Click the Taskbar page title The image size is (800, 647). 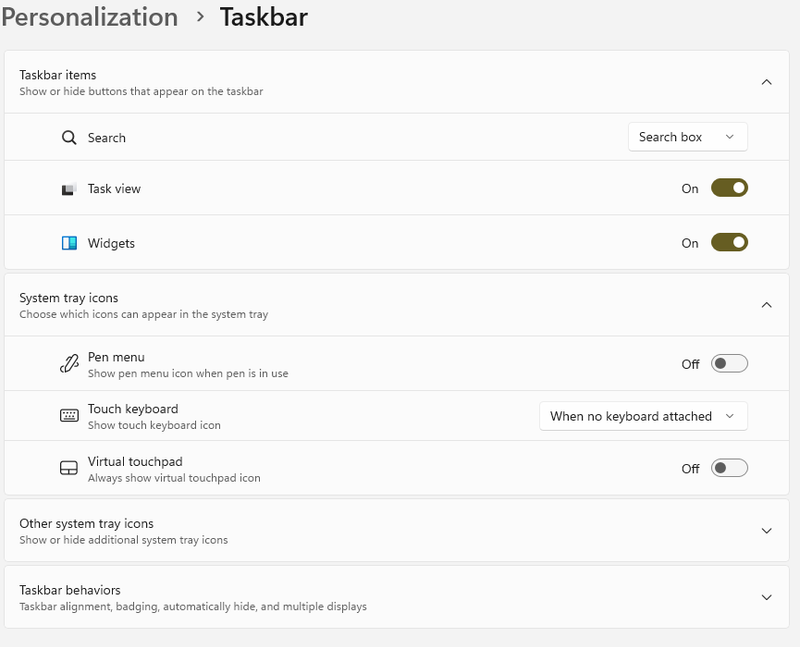(x=263, y=17)
